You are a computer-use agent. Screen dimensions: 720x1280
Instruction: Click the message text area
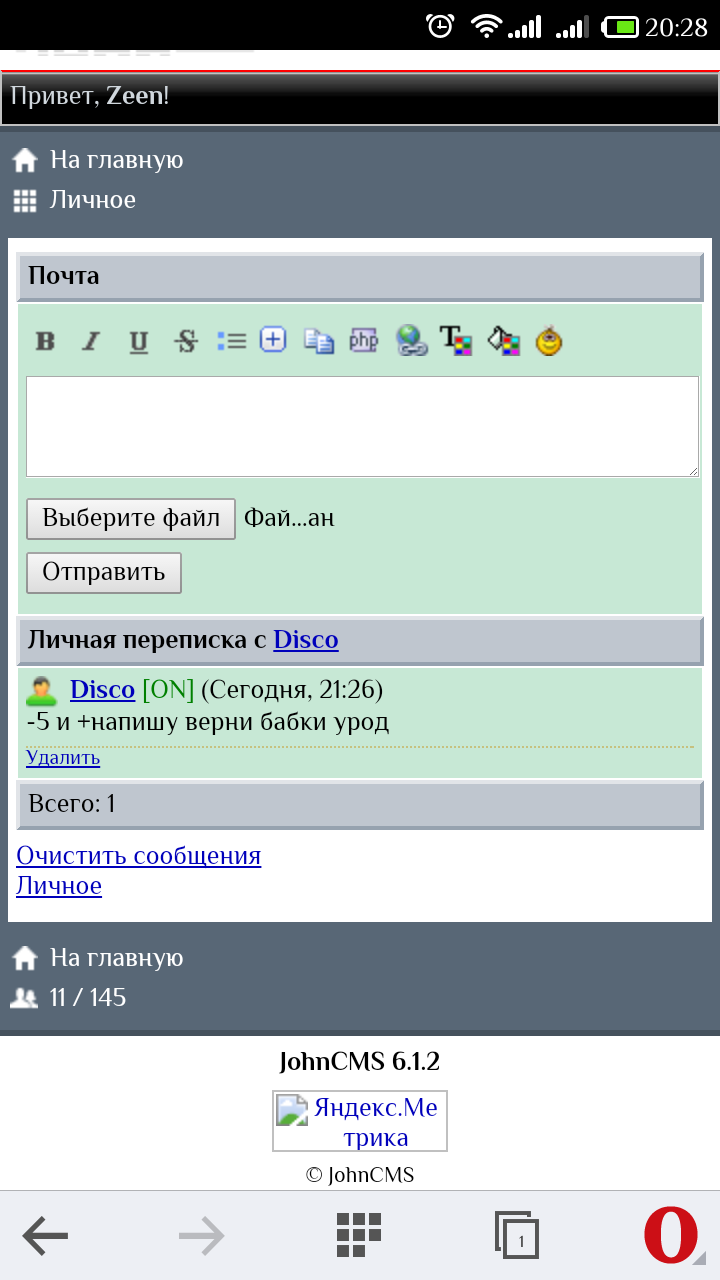point(362,427)
